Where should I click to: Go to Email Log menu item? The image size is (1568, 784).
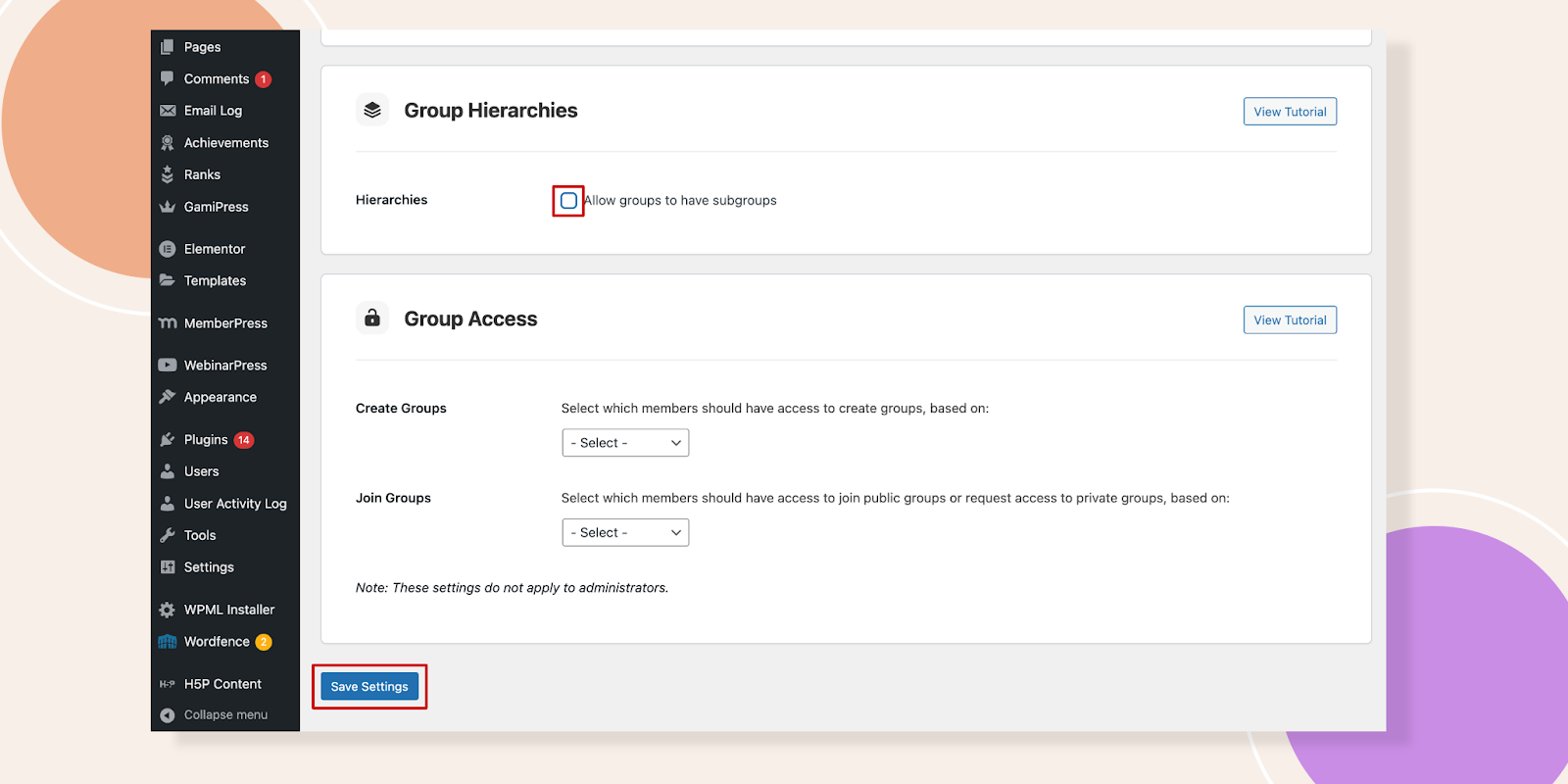(x=225, y=111)
